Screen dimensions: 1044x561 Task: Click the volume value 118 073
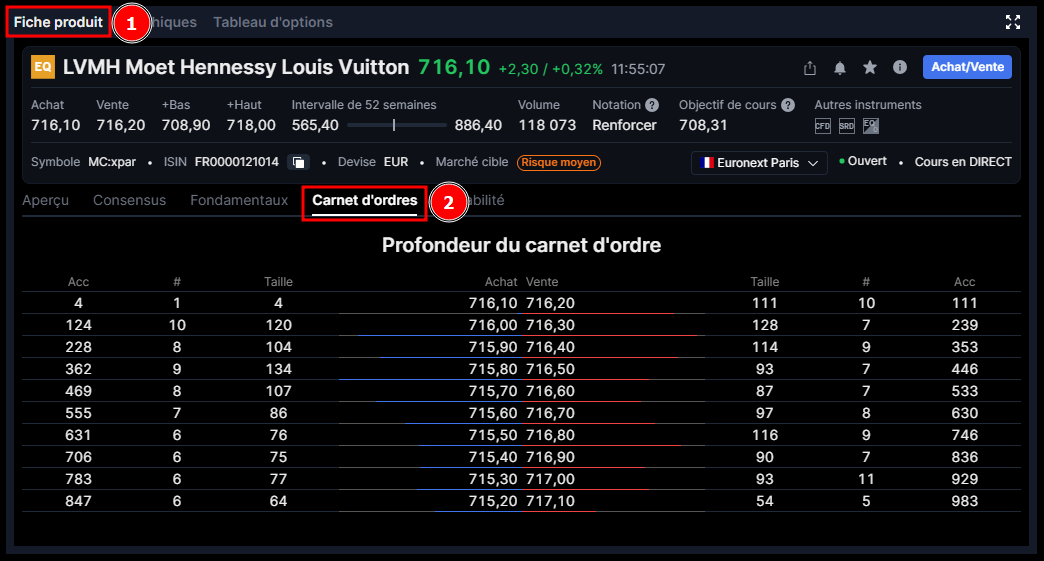click(547, 125)
